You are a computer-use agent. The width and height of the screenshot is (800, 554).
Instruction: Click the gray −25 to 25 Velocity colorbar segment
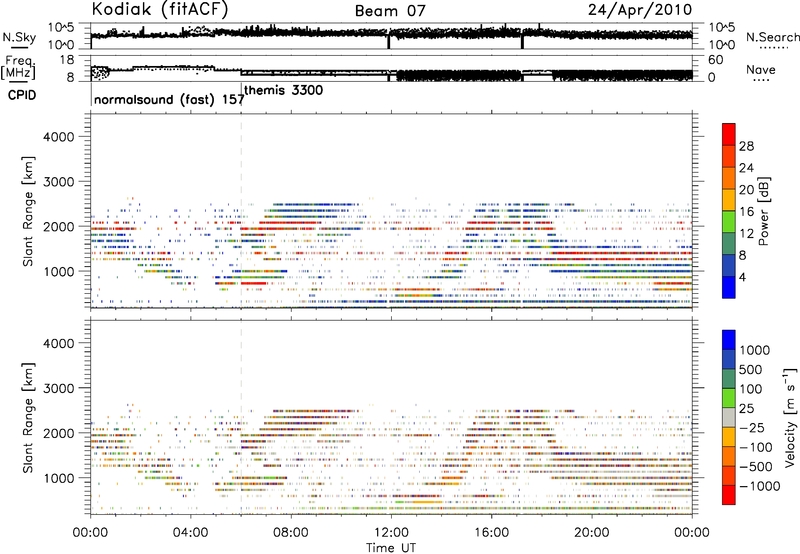729,417
